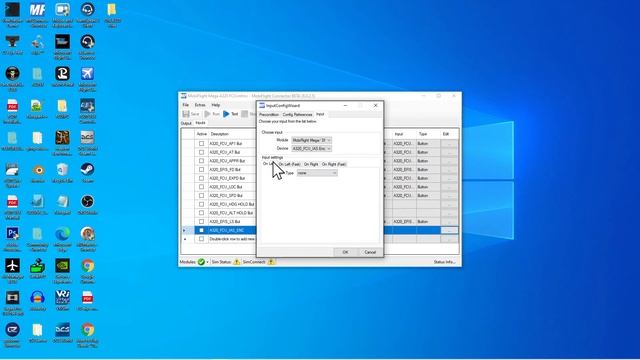Open the Device dropdown showing A320_FCU_IAS Enc
Viewport: 640px width, 360px height.
pyautogui.click(x=311, y=149)
